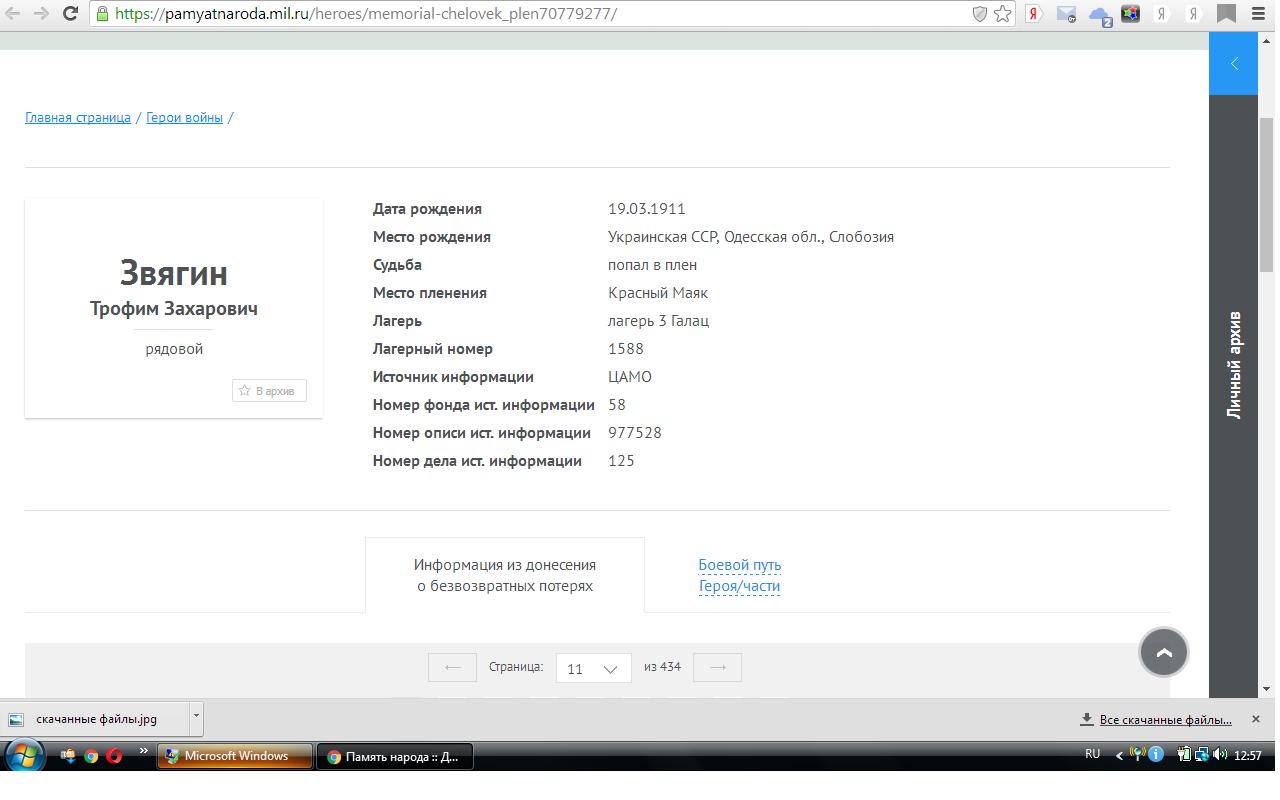Open the page number dropdown showing 11
This screenshot has height=800, width=1280.
coord(593,668)
